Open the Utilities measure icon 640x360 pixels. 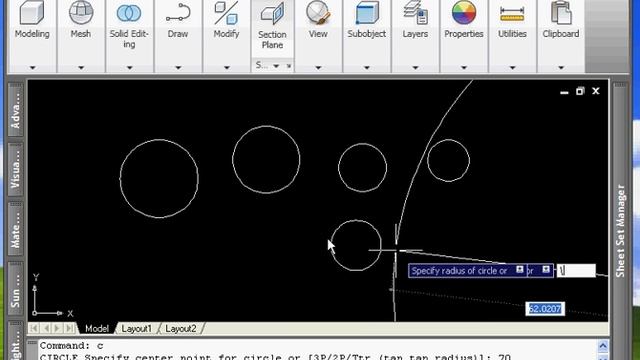coord(512,14)
